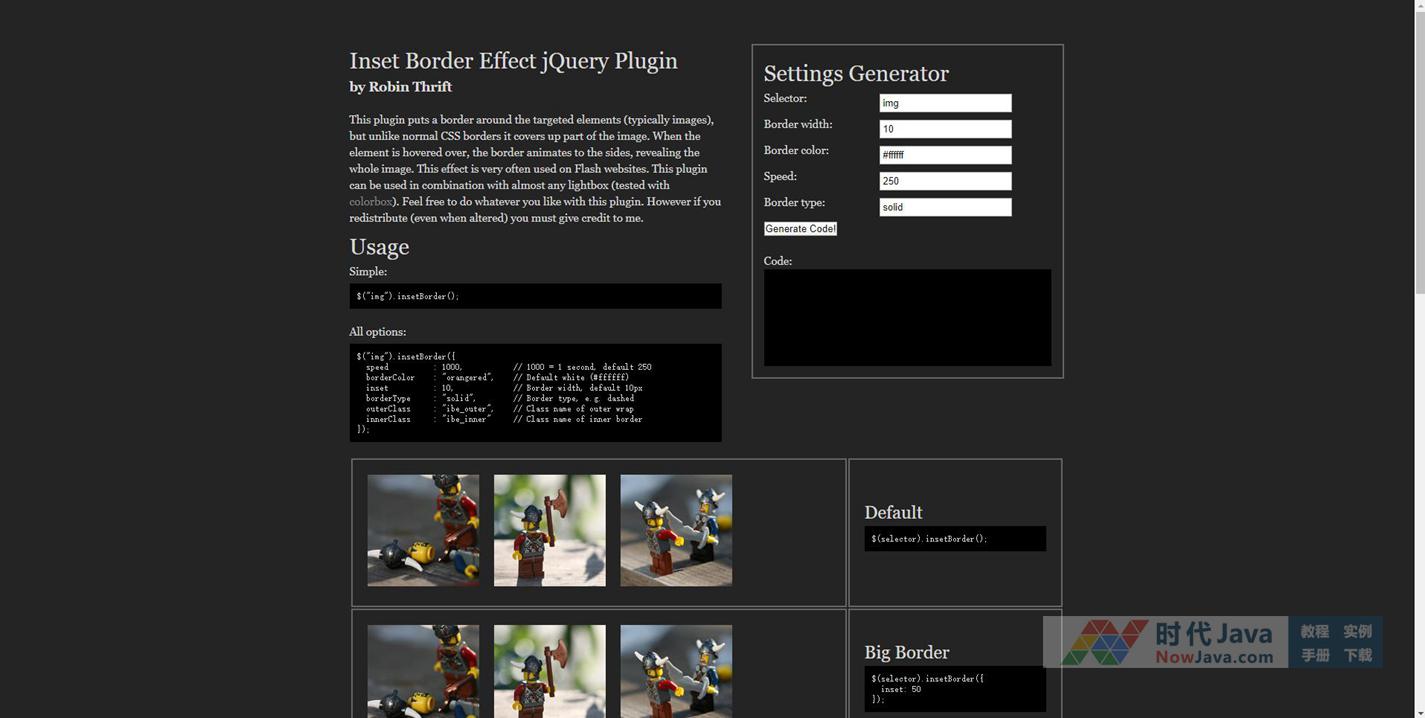Select third thumbnail in Big Border row

(676, 670)
